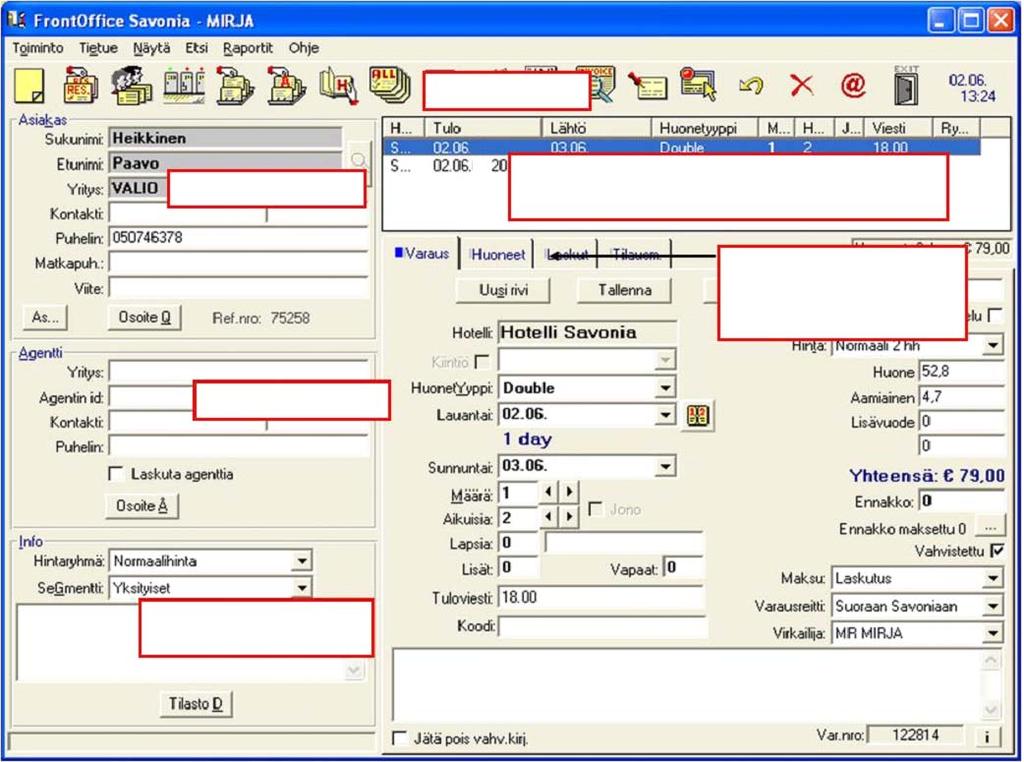1024x762 pixels.
Task: Click the Osoite Q button
Action: pos(144,317)
